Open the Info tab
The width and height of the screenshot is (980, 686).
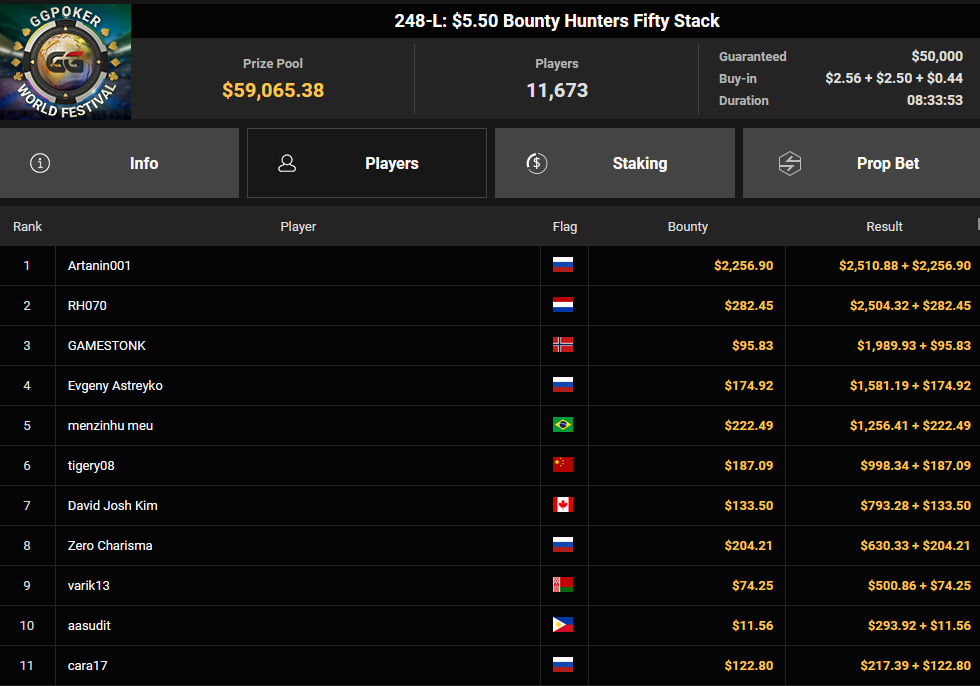pyautogui.click(x=119, y=163)
